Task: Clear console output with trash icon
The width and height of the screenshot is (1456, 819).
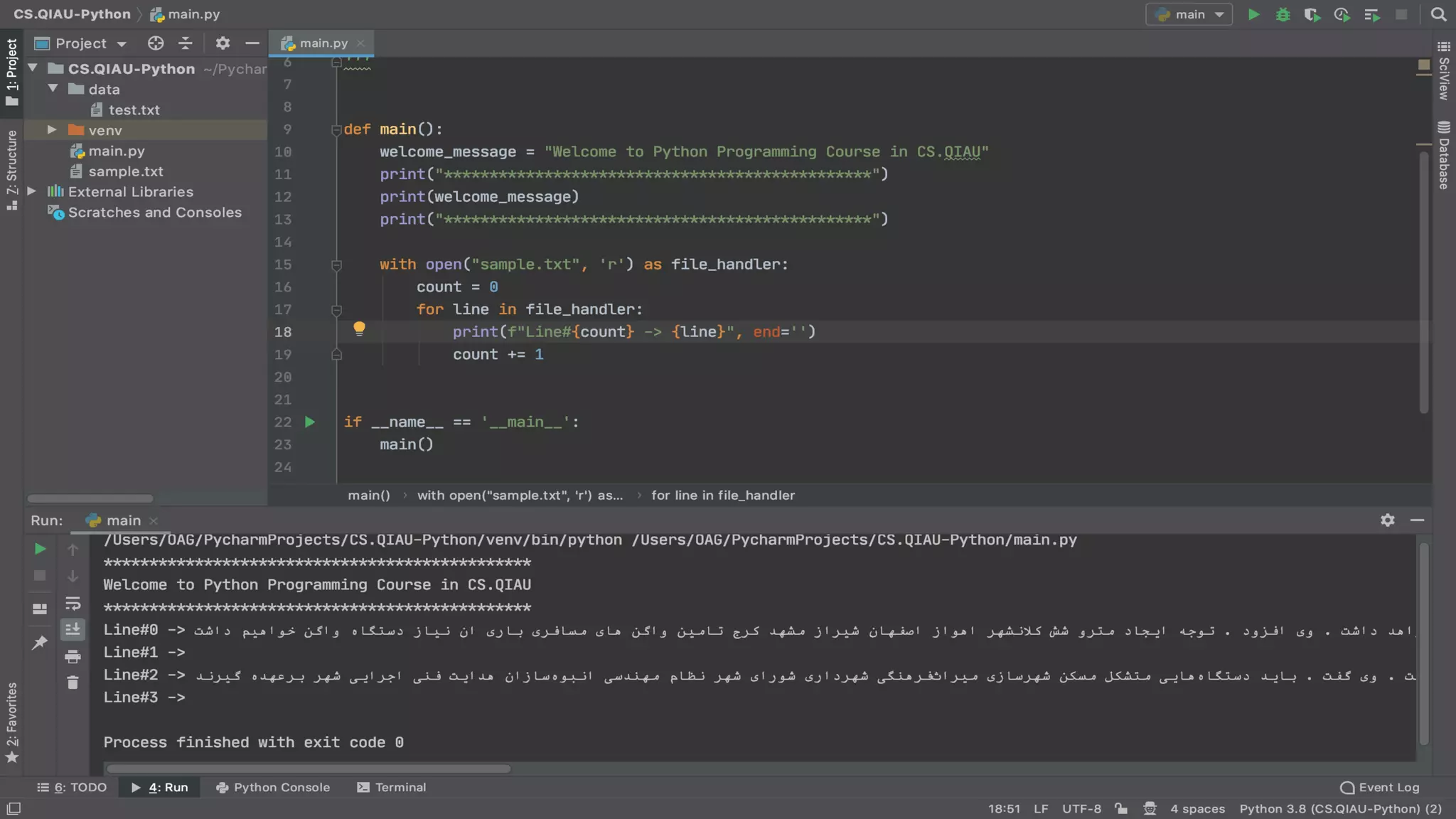Action: (x=73, y=682)
